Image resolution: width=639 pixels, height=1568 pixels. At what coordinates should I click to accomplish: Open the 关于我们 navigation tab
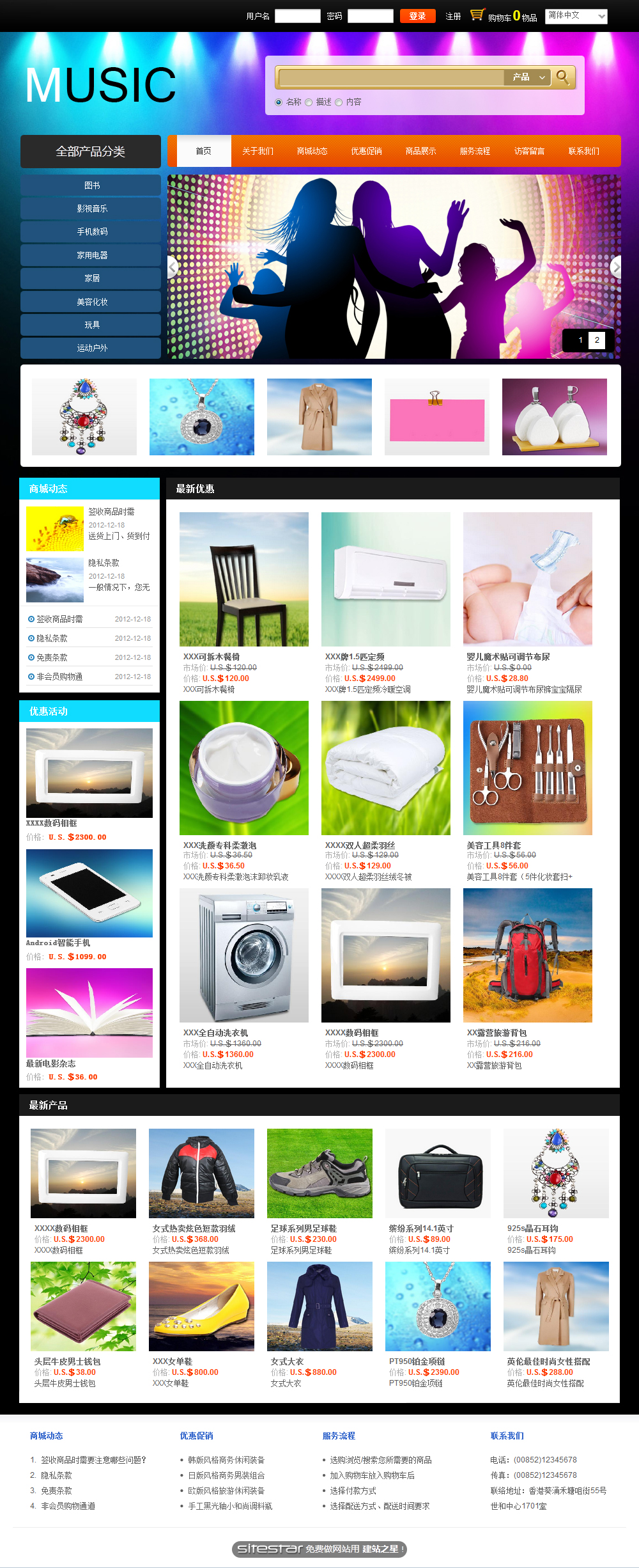click(x=258, y=152)
